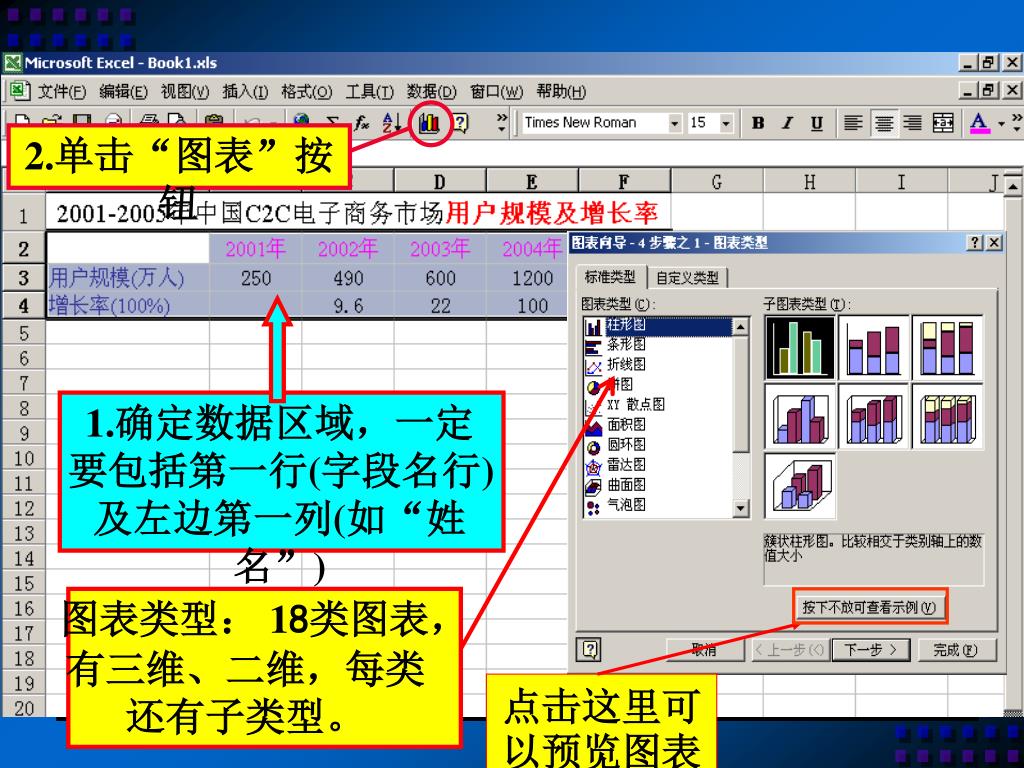Click the Merge and Center icon
The height and width of the screenshot is (768, 1024).
[x=943, y=123]
